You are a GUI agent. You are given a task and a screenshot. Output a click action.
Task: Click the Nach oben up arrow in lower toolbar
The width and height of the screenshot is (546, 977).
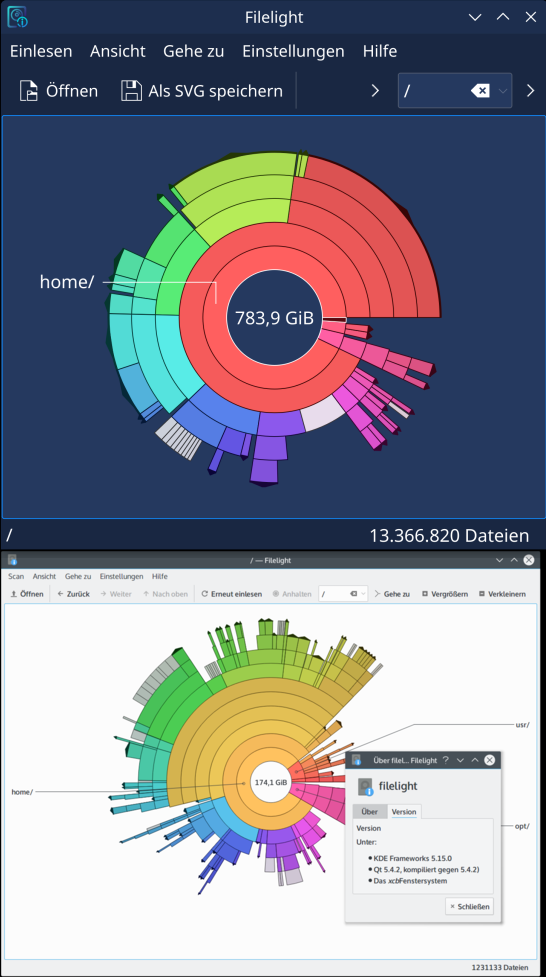click(165, 594)
